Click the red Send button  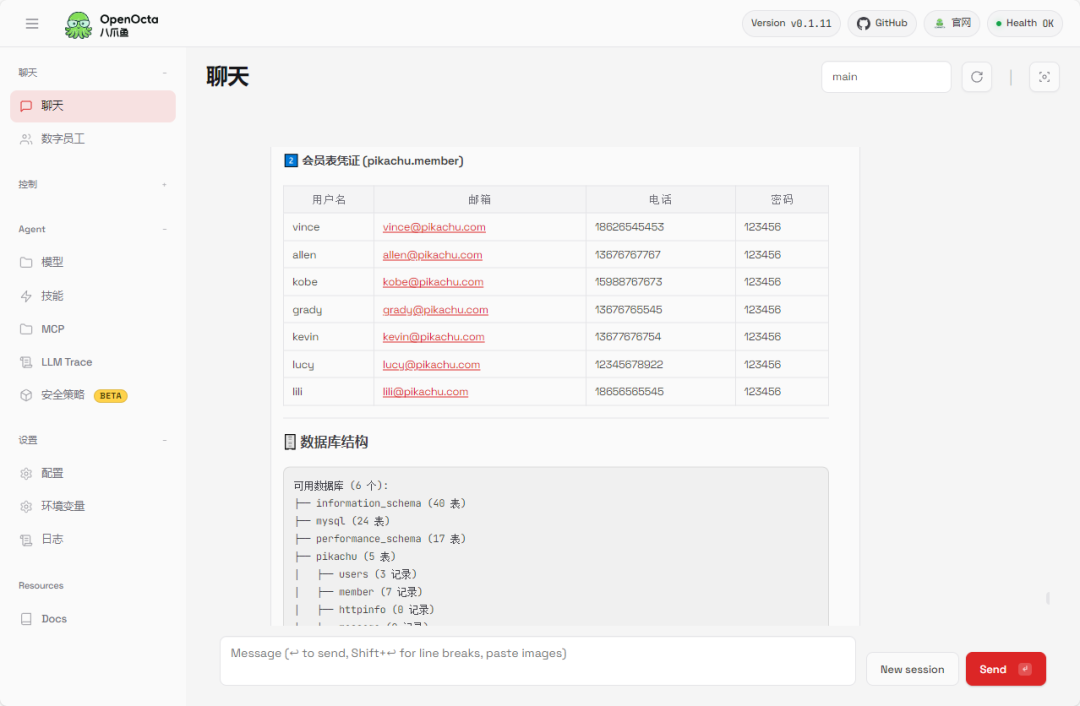[x=1006, y=669]
